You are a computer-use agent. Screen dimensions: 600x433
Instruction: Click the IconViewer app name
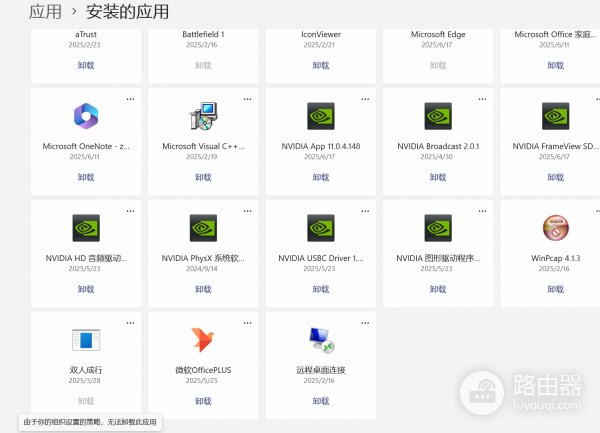click(321, 34)
